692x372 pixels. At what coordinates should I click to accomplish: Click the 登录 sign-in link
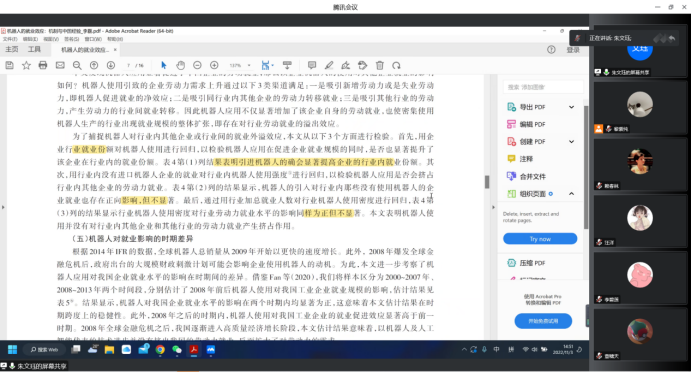(x=573, y=50)
